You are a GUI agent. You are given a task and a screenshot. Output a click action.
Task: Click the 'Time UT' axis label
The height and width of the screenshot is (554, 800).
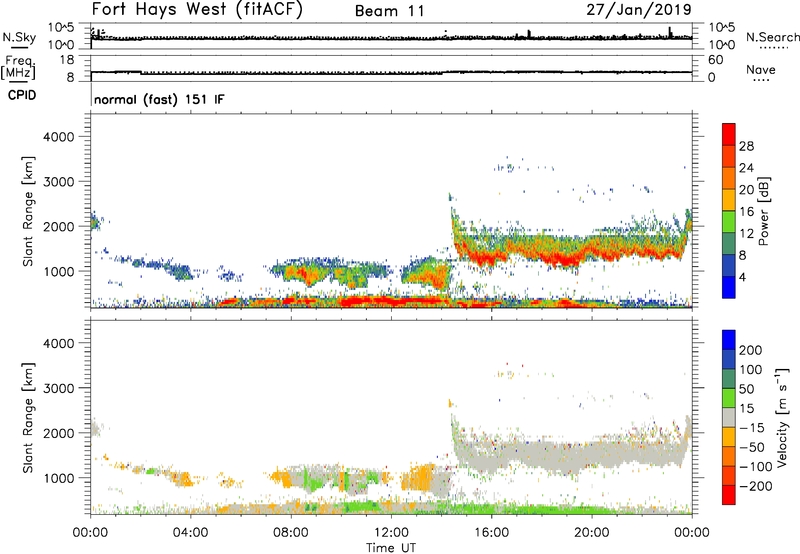tap(391, 548)
